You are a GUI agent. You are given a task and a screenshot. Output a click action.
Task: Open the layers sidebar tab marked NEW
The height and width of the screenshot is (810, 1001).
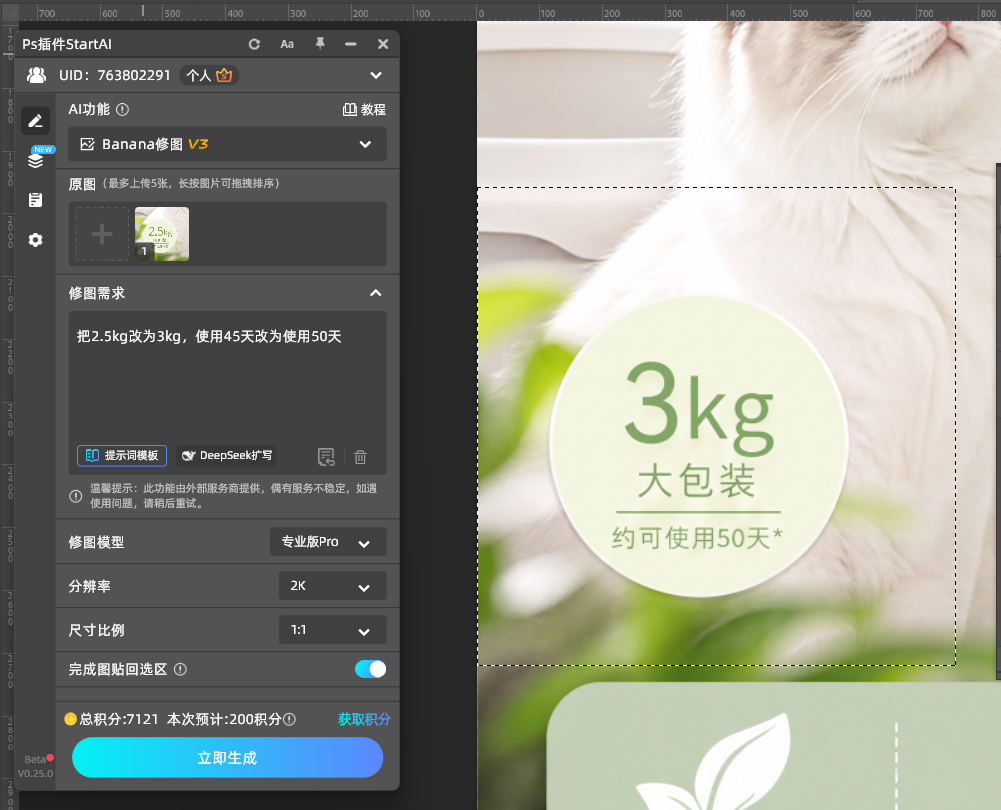pyautogui.click(x=36, y=159)
